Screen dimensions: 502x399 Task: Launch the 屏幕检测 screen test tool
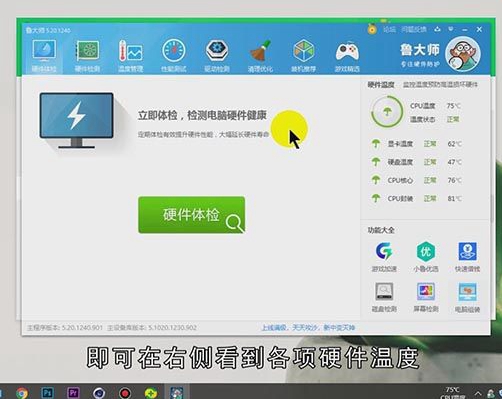[x=426, y=297]
